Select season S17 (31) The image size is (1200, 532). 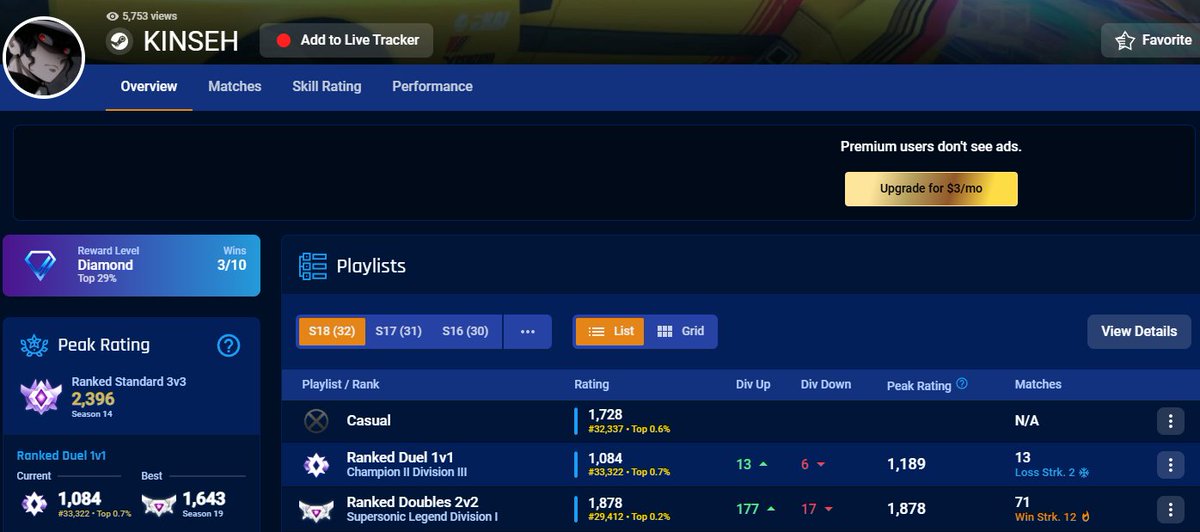pos(398,331)
